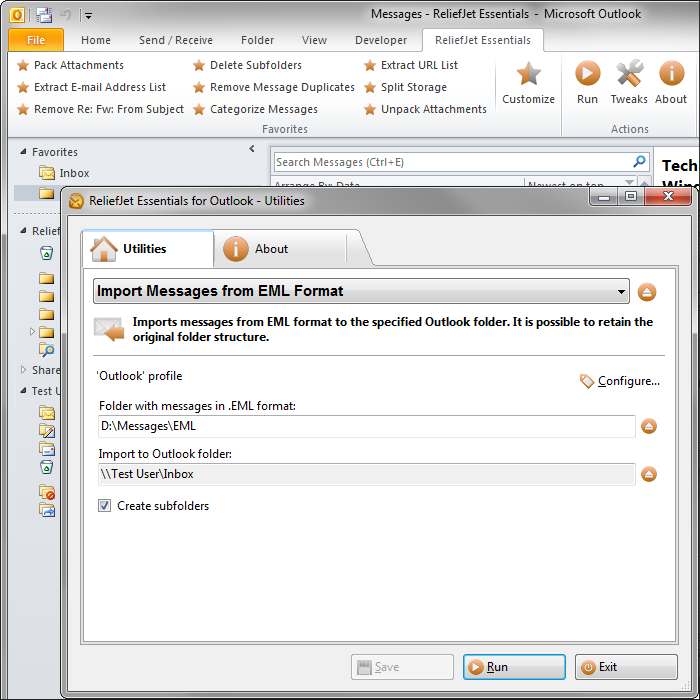
Task: Expand the subfolder with triangle in folder list
Action: coord(32,332)
